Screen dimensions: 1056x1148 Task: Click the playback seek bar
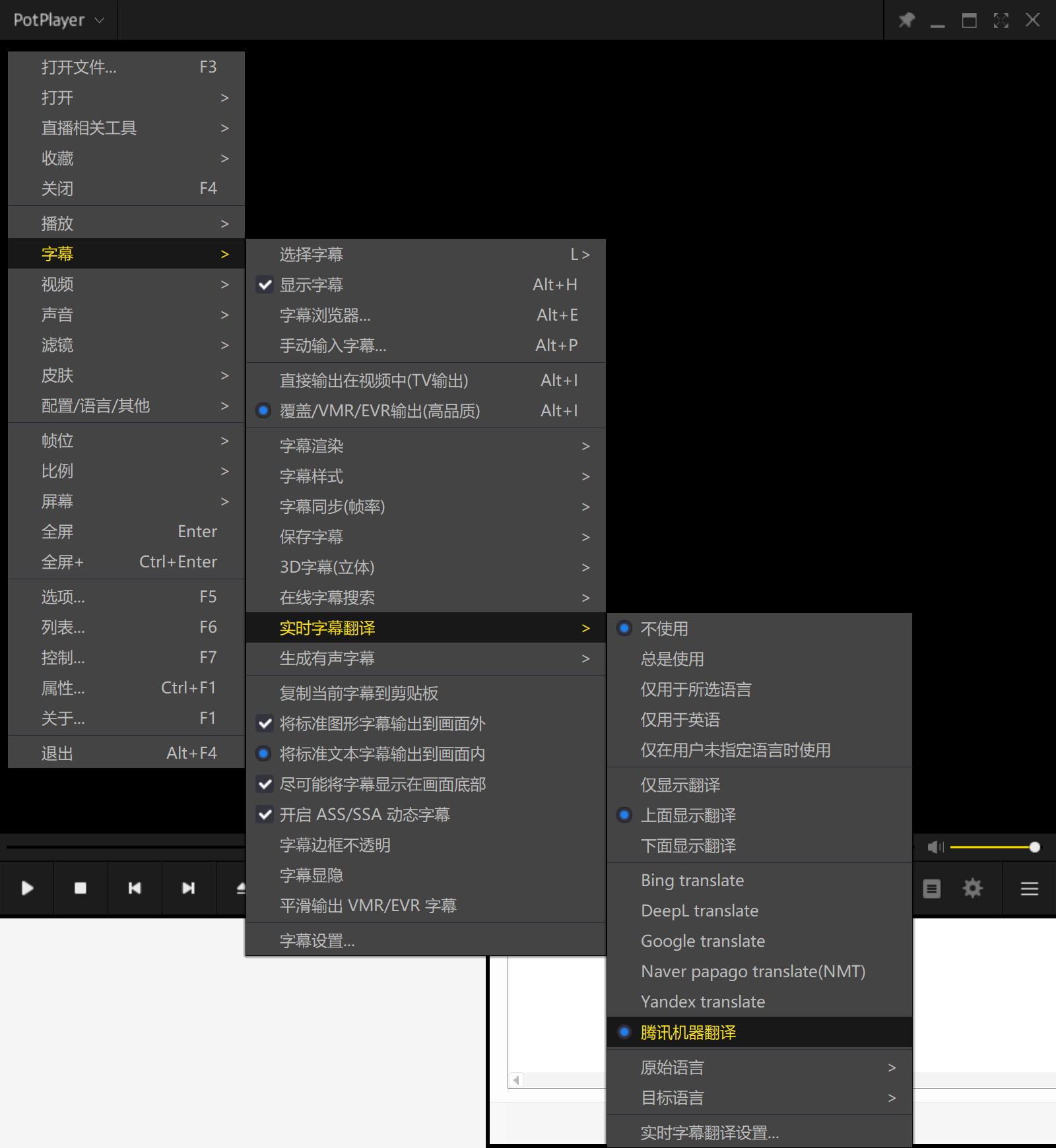pyautogui.click(x=125, y=846)
